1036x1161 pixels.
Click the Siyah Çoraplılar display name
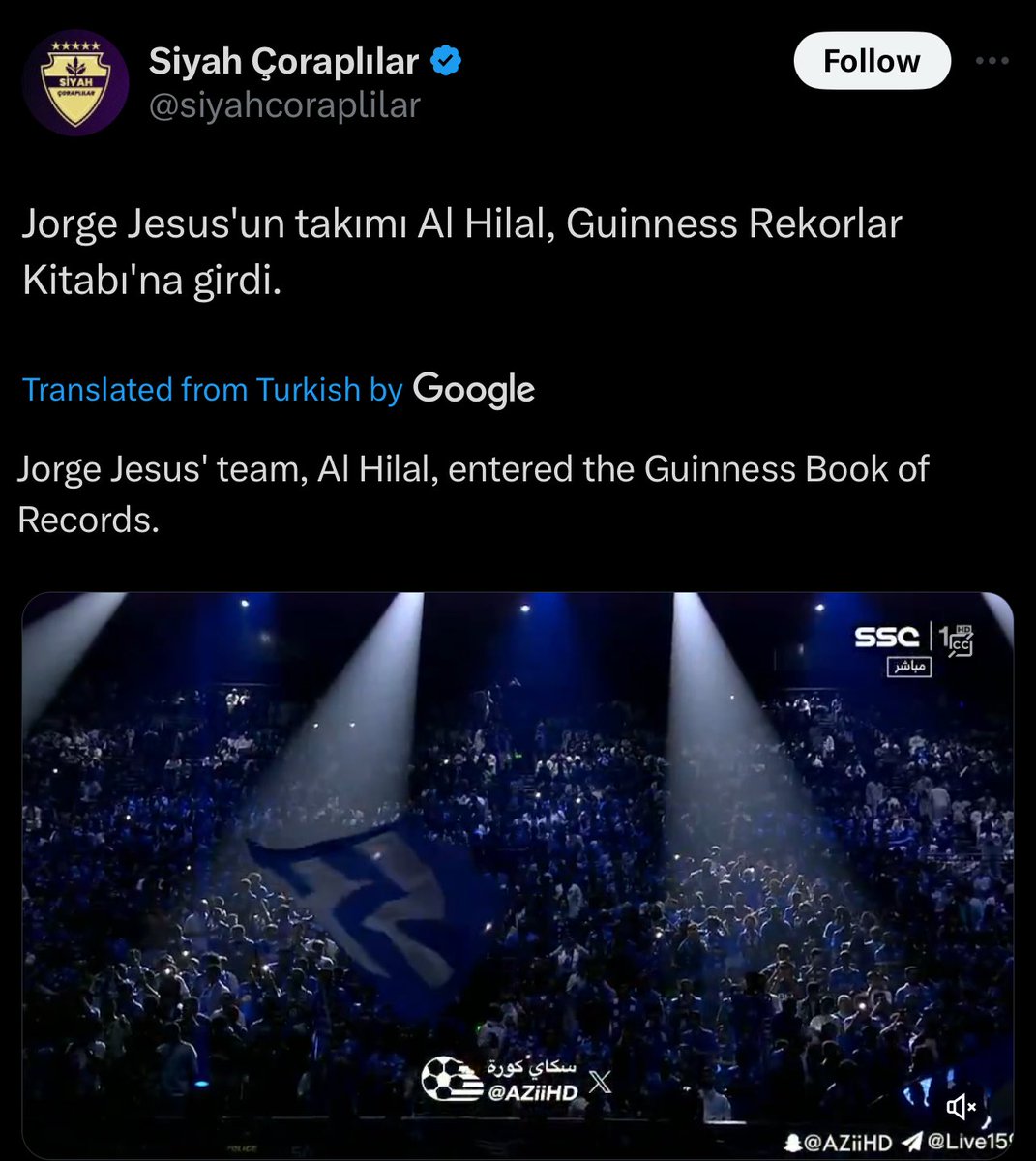[x=283, y=61]
